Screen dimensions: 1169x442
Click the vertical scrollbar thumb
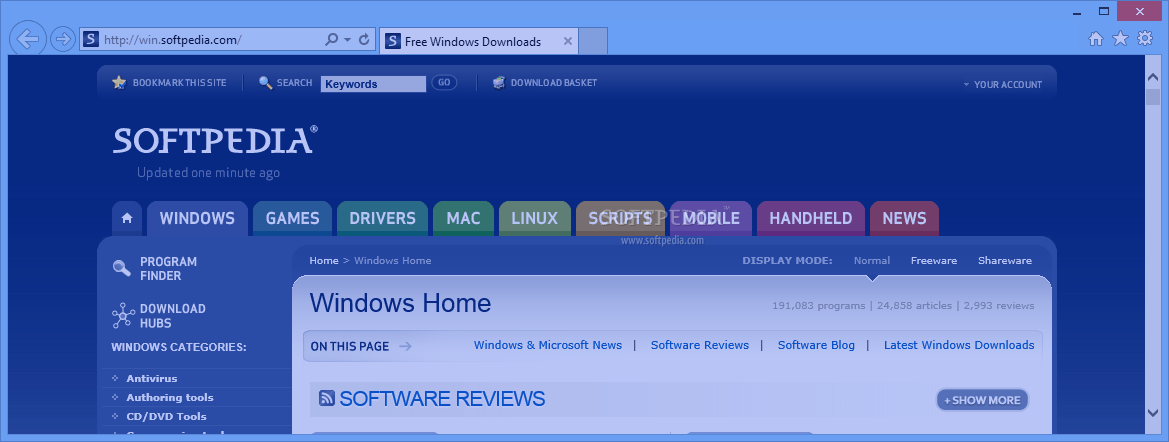[1153, 97]
